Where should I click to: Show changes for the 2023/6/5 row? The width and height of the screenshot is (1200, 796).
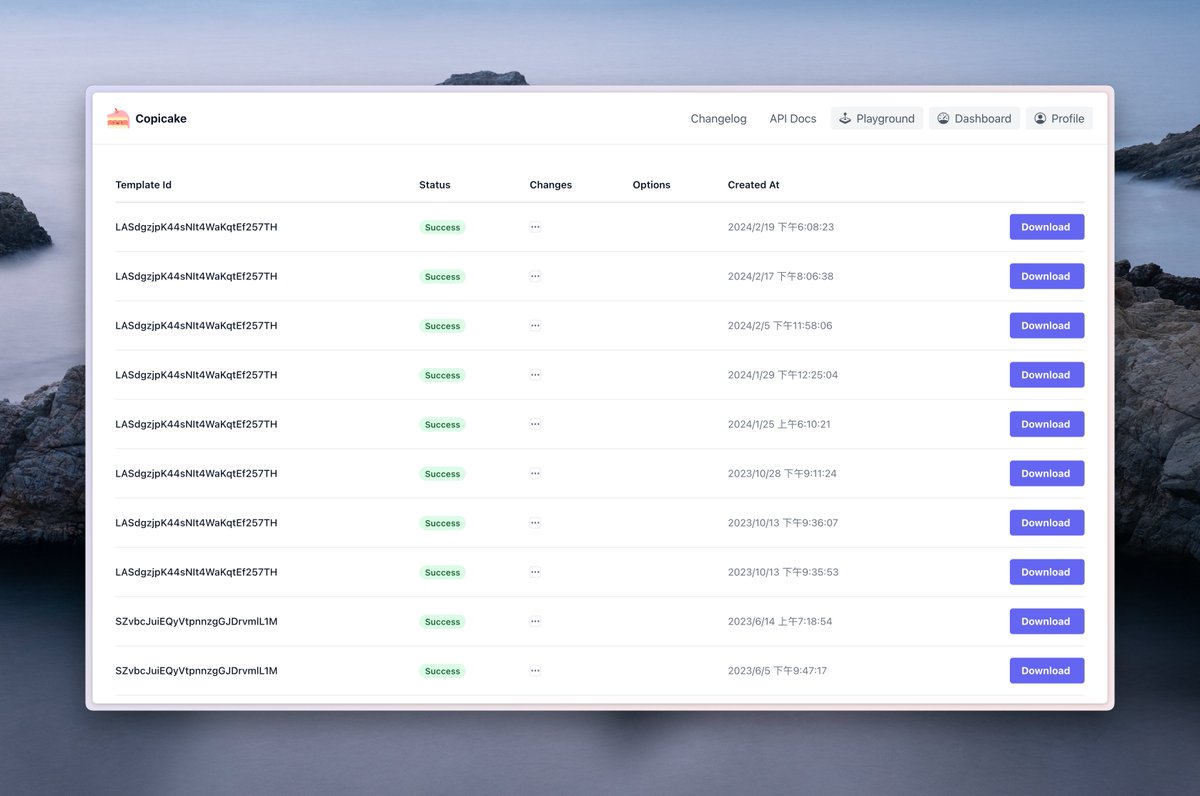535,671
